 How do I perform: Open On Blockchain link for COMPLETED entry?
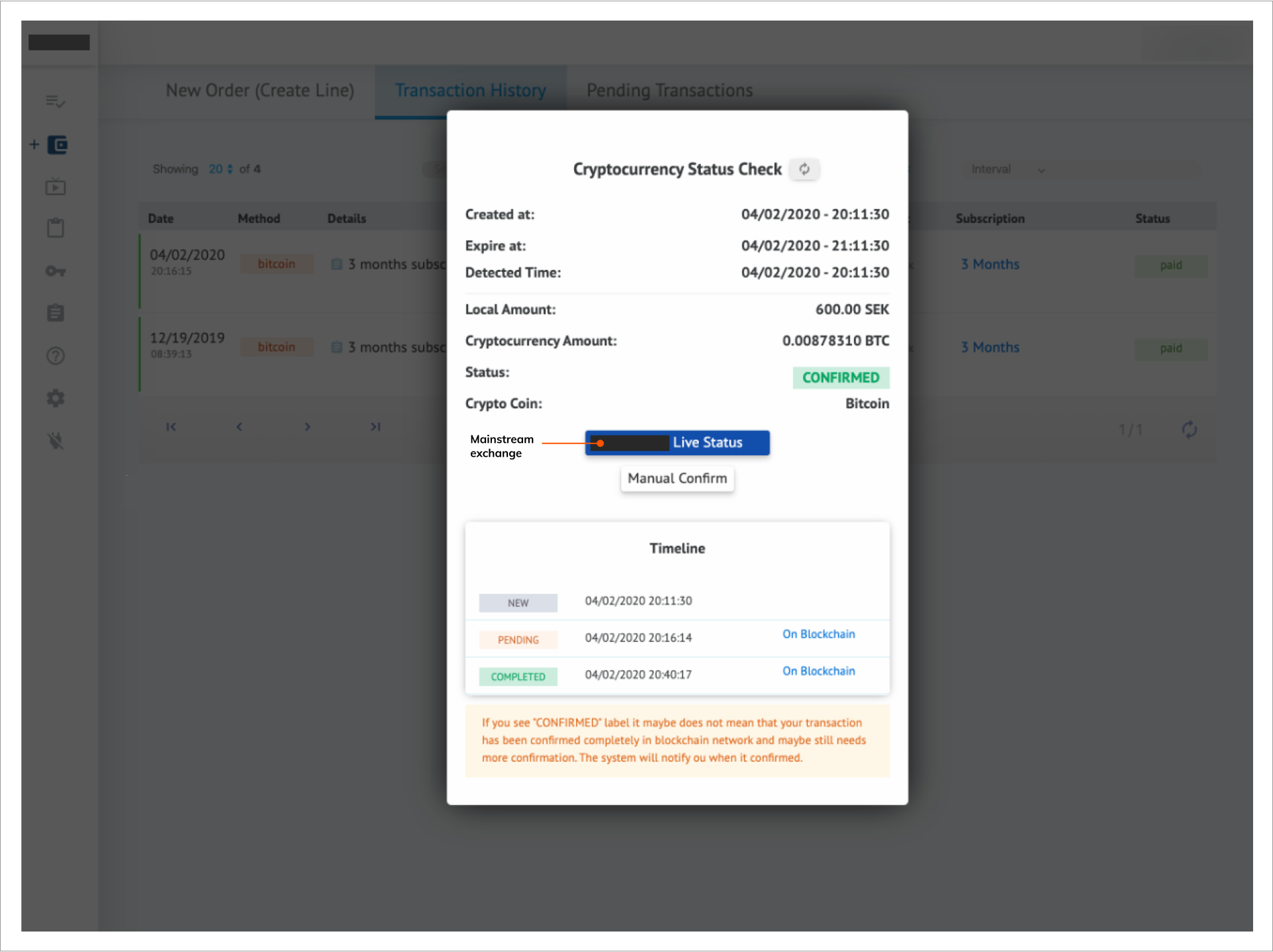[818, 671]
